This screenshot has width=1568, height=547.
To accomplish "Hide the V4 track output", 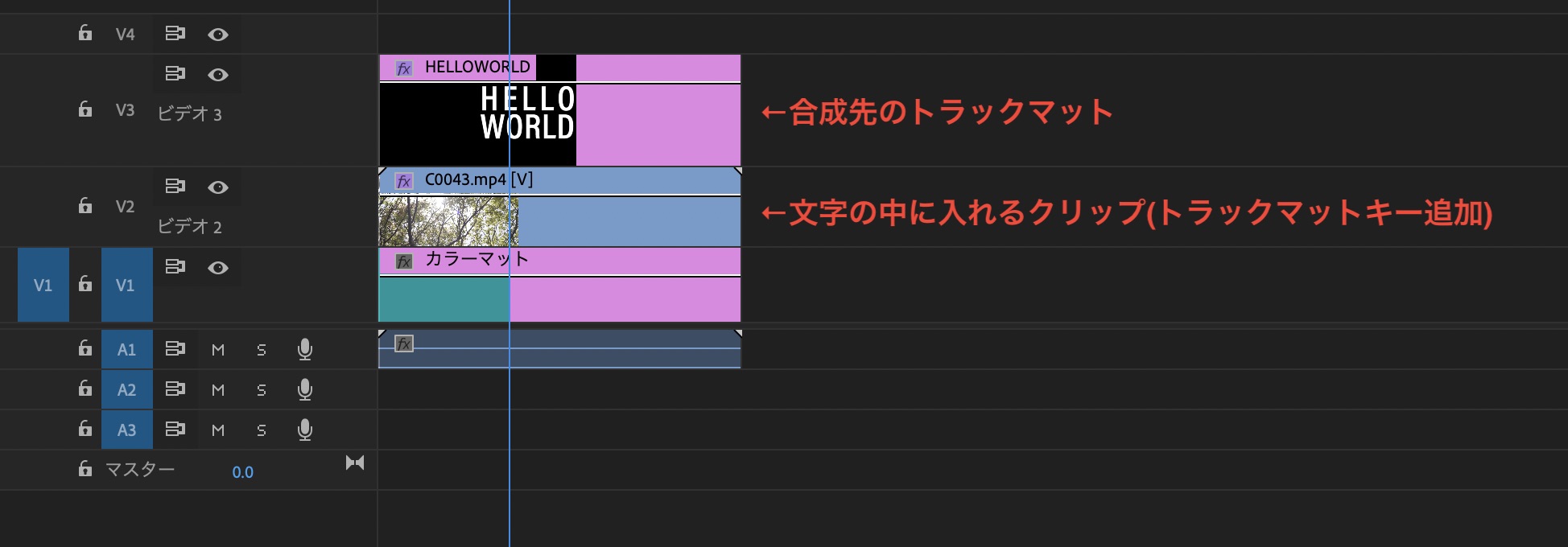I will [218, 35].
